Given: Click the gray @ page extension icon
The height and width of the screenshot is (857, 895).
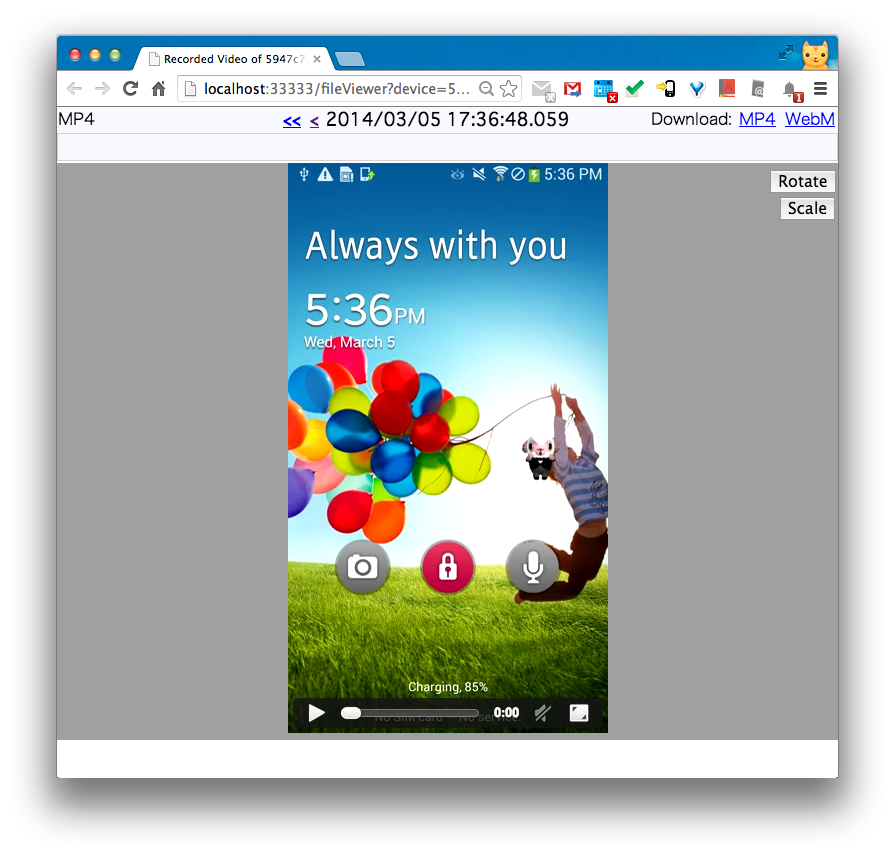Looking at the screenshot, I should click(x=757, y=88).
